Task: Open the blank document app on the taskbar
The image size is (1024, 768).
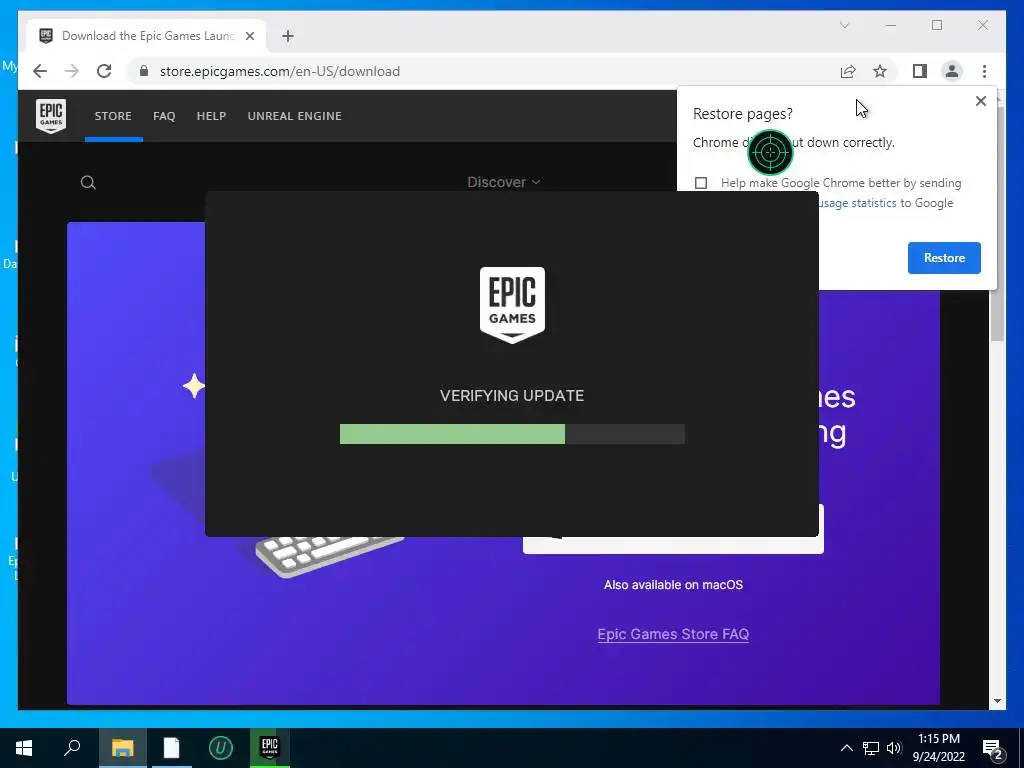Action: pyautogui.click(x=171, y=748)
